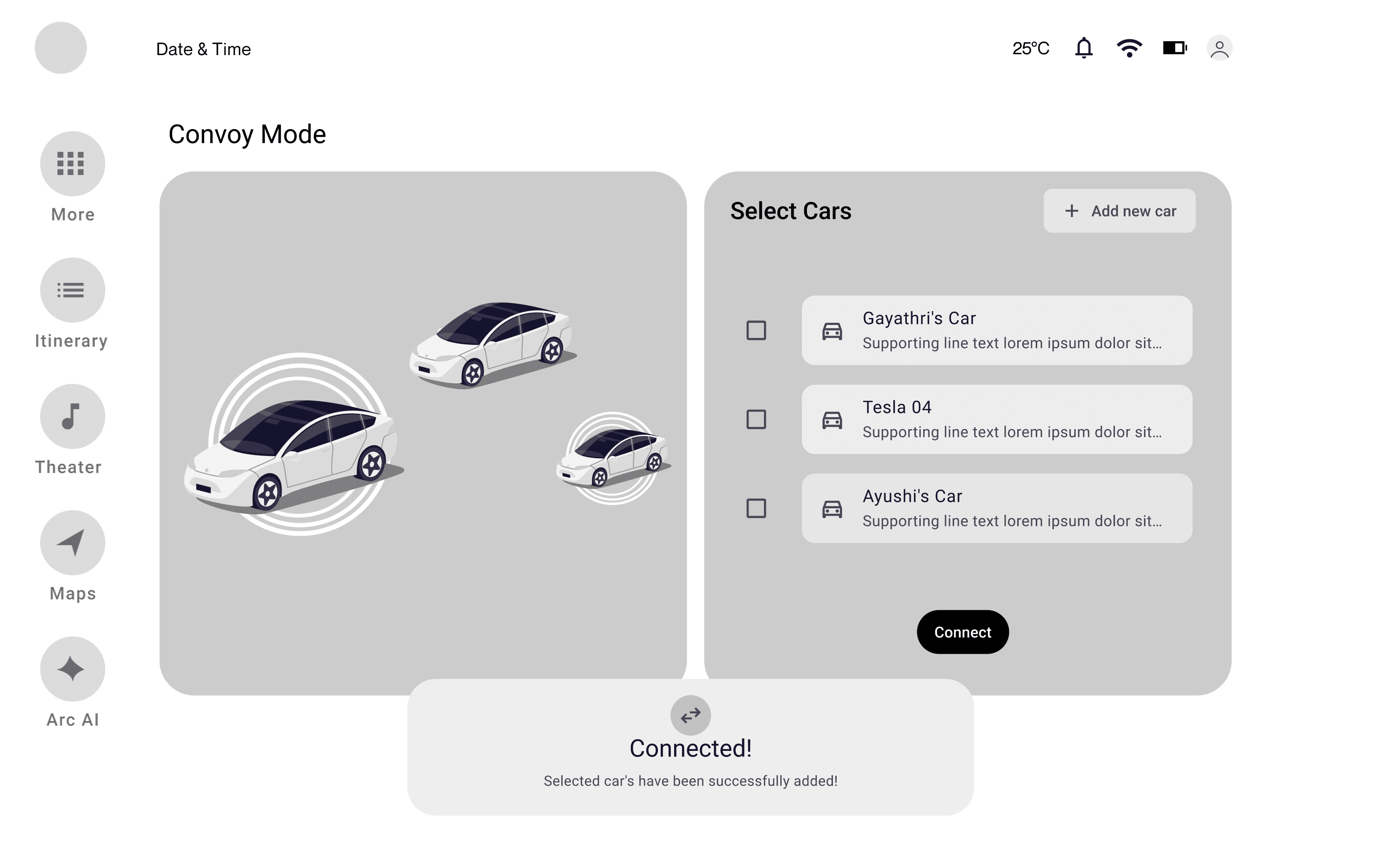Open the More apps grid icon
Screen dimensions: 1389x868
72,163
